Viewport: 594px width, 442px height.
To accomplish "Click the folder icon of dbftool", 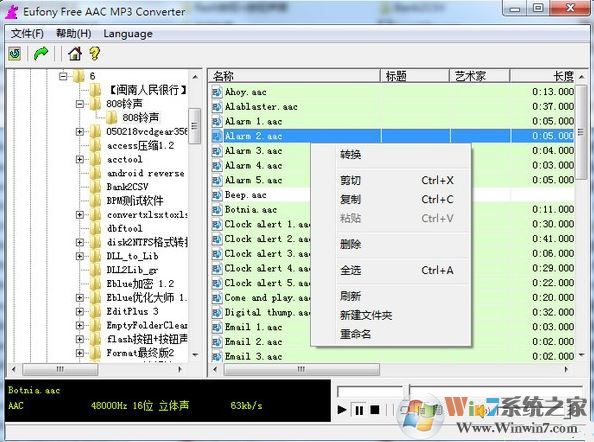I will point(95,228).
